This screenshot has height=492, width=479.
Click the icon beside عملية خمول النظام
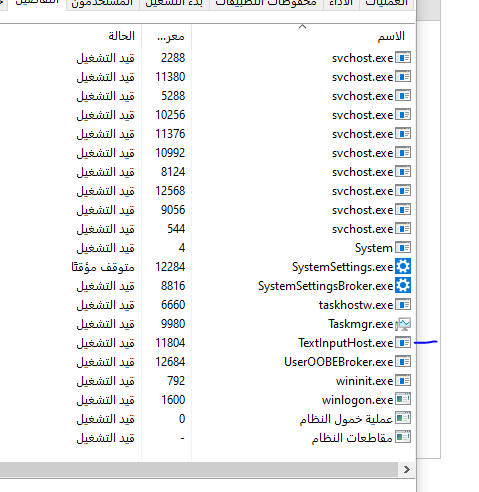point(403,418)
